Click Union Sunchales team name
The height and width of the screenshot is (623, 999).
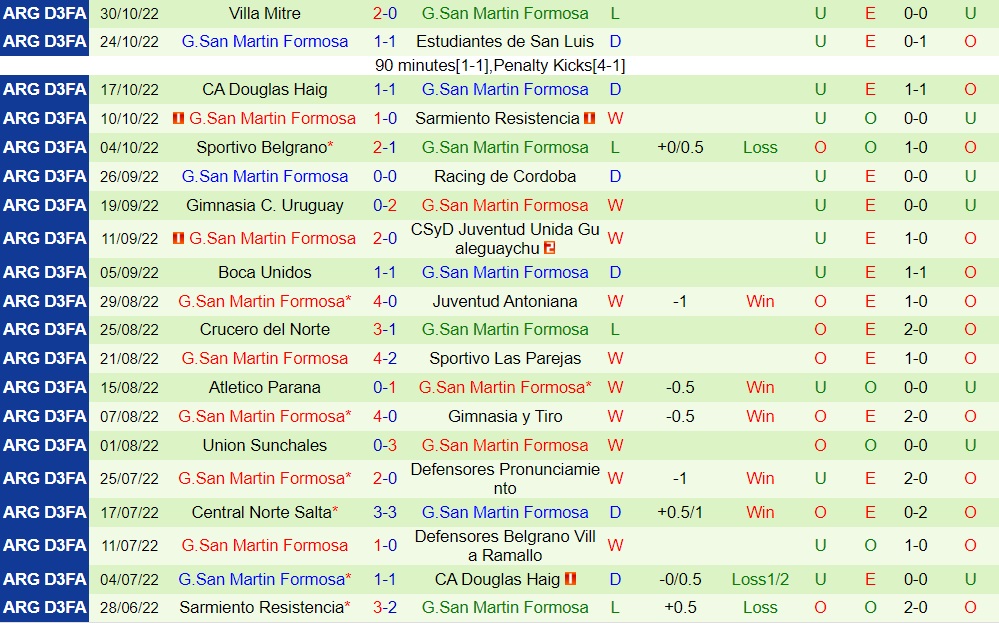click(264, 445)
